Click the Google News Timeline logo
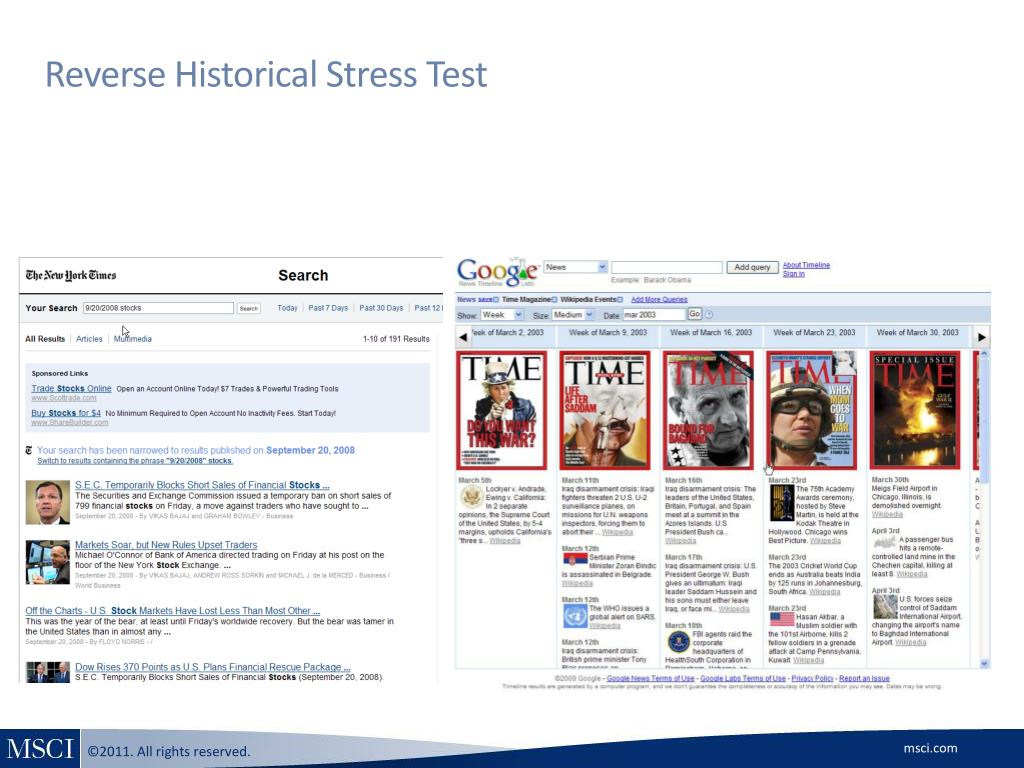Image resolution: width=1024 pixels, height=768 pixels. (498, 272)
